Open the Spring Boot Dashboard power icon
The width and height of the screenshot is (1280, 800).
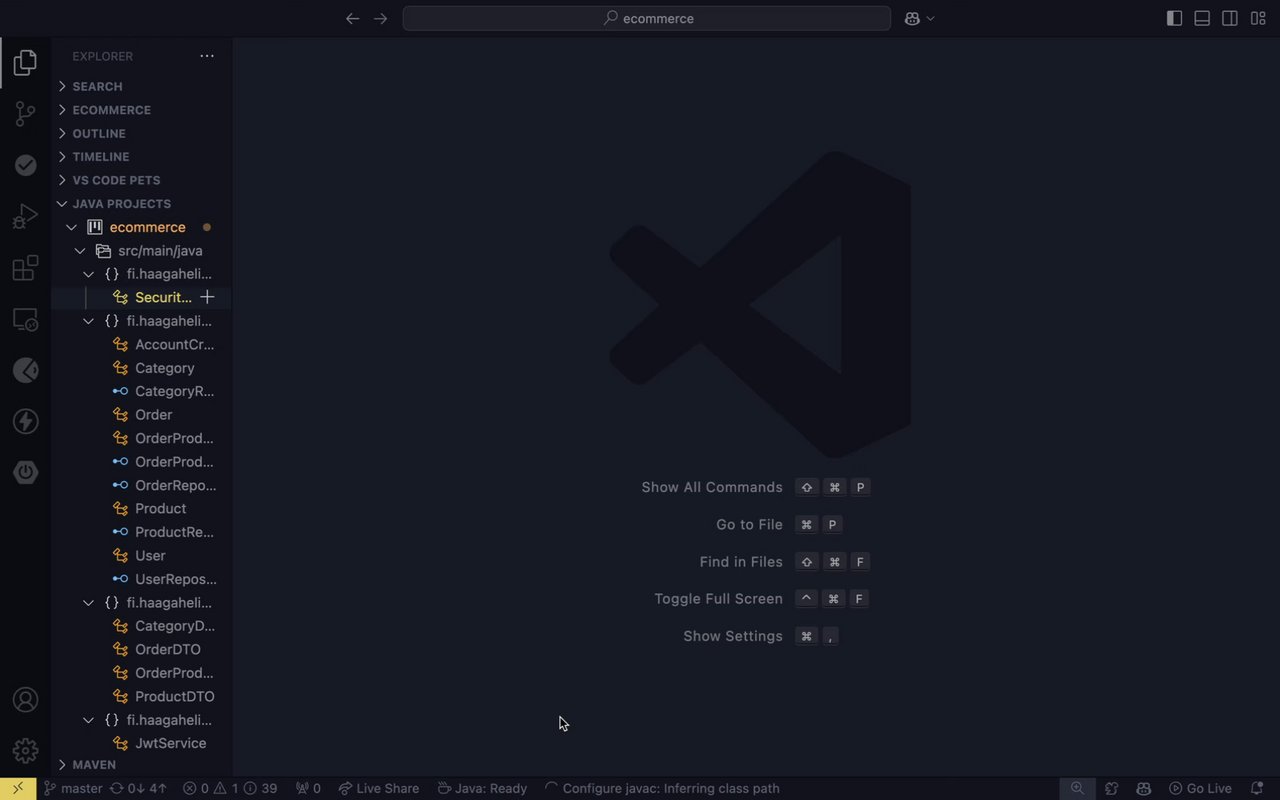pyautogui.click(x=25, y=472)
